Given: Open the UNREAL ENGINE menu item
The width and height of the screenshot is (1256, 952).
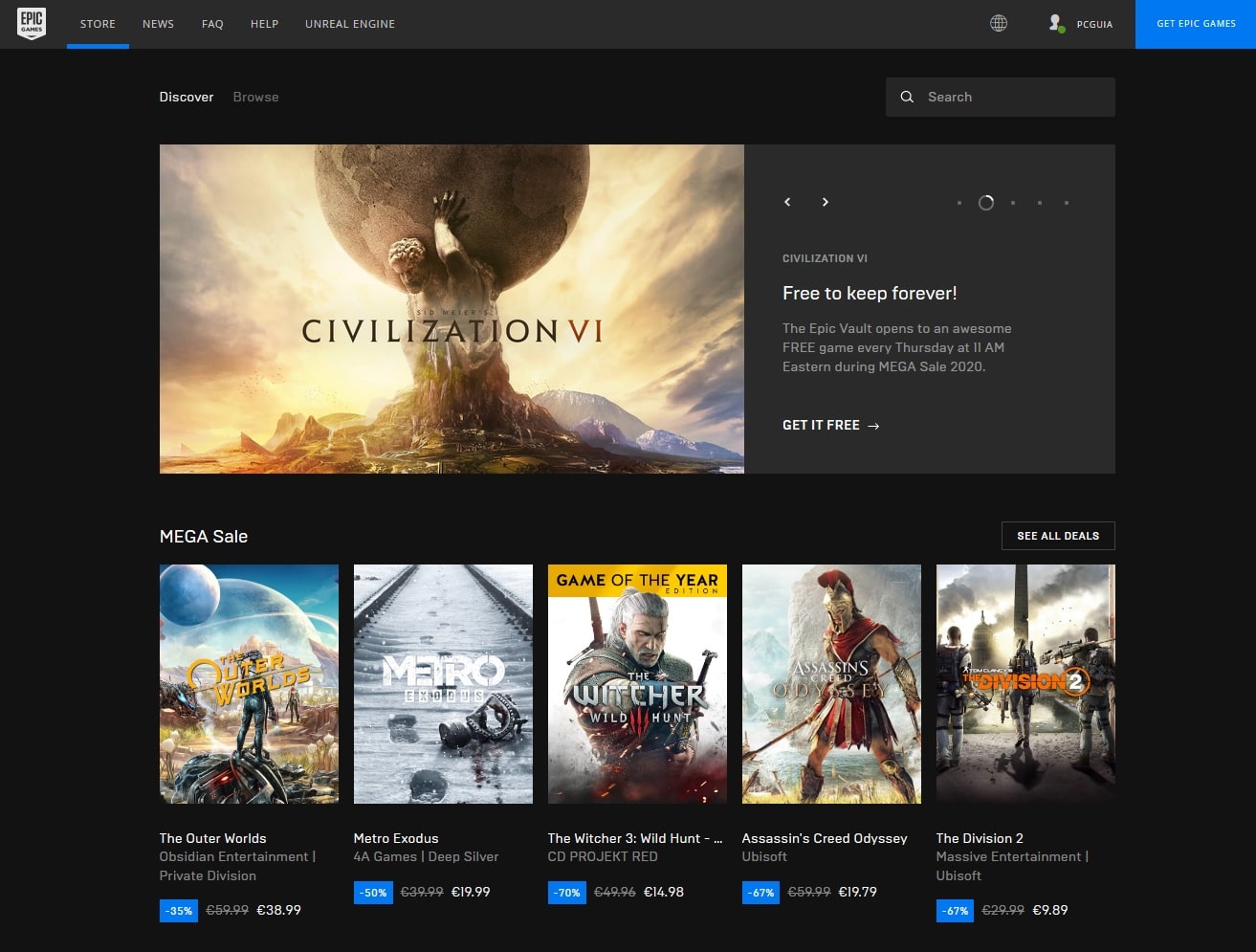Looking at the screenshot, I should click(x=350, y=24).
